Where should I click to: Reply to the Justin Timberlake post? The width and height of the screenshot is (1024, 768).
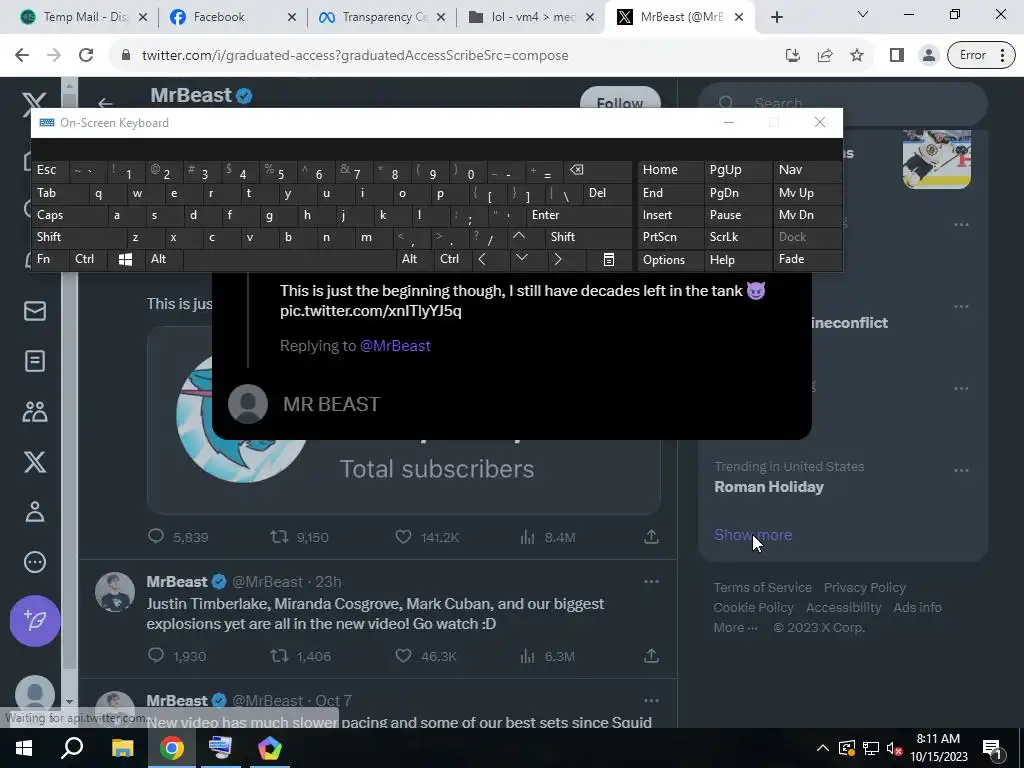[x=155, y=655]
